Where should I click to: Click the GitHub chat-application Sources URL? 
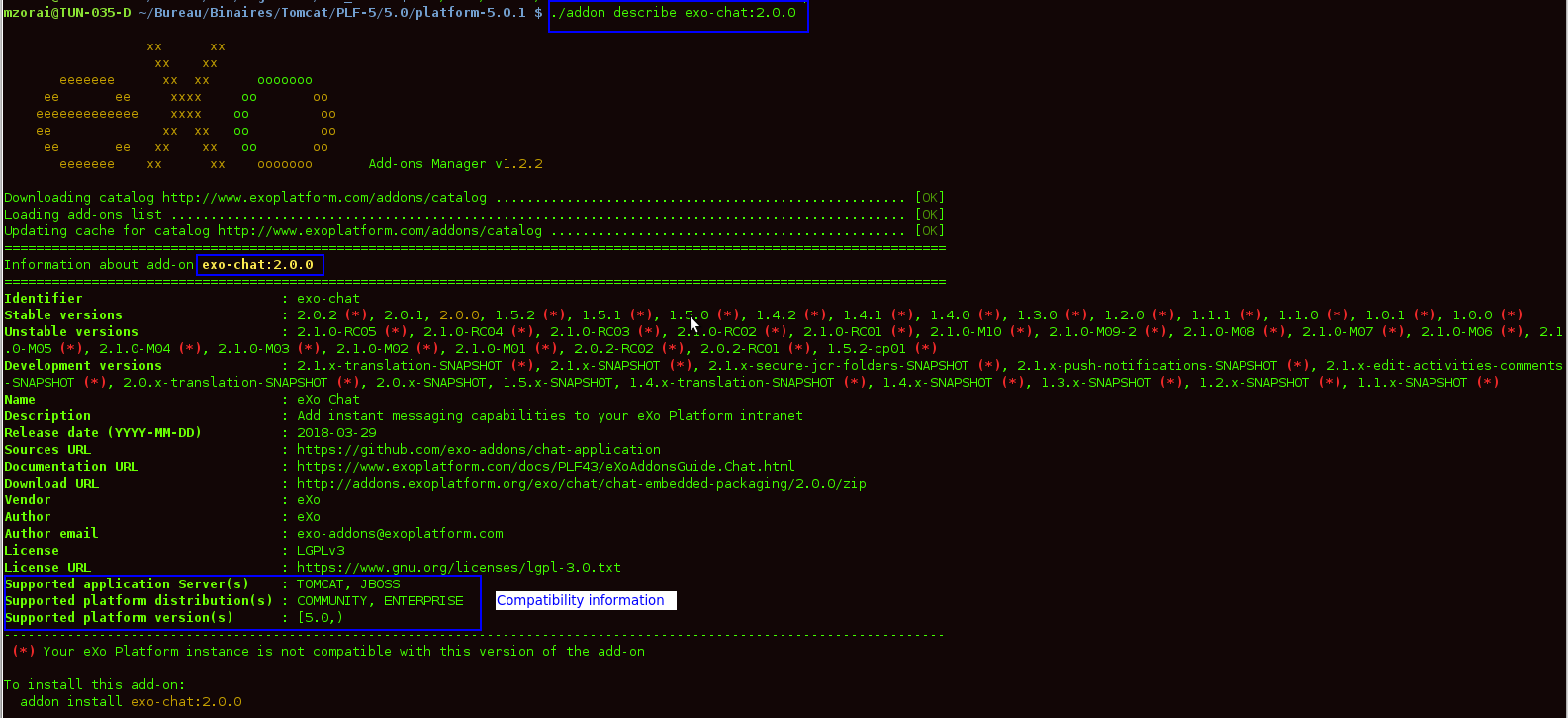pyautogui.click(x=479, y=449)
